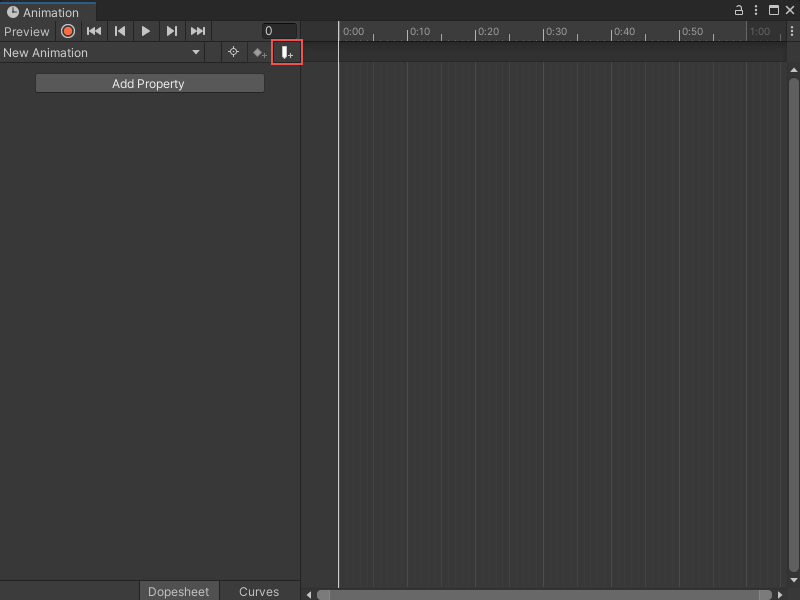
Task: Click the current frame number field
Action: (x=280, y=30)
